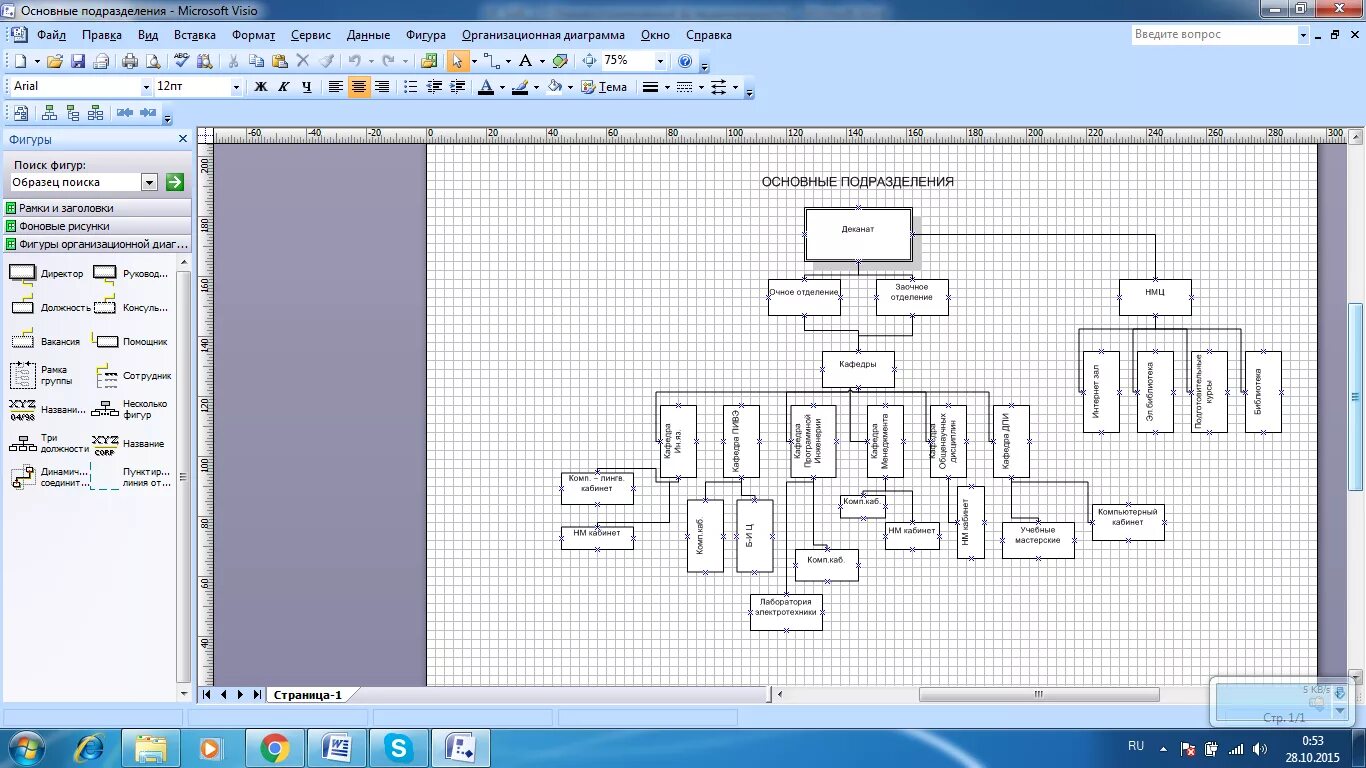This screenshot has height=768, width=1366.
Task: Align text to the left
Action: 336,87
